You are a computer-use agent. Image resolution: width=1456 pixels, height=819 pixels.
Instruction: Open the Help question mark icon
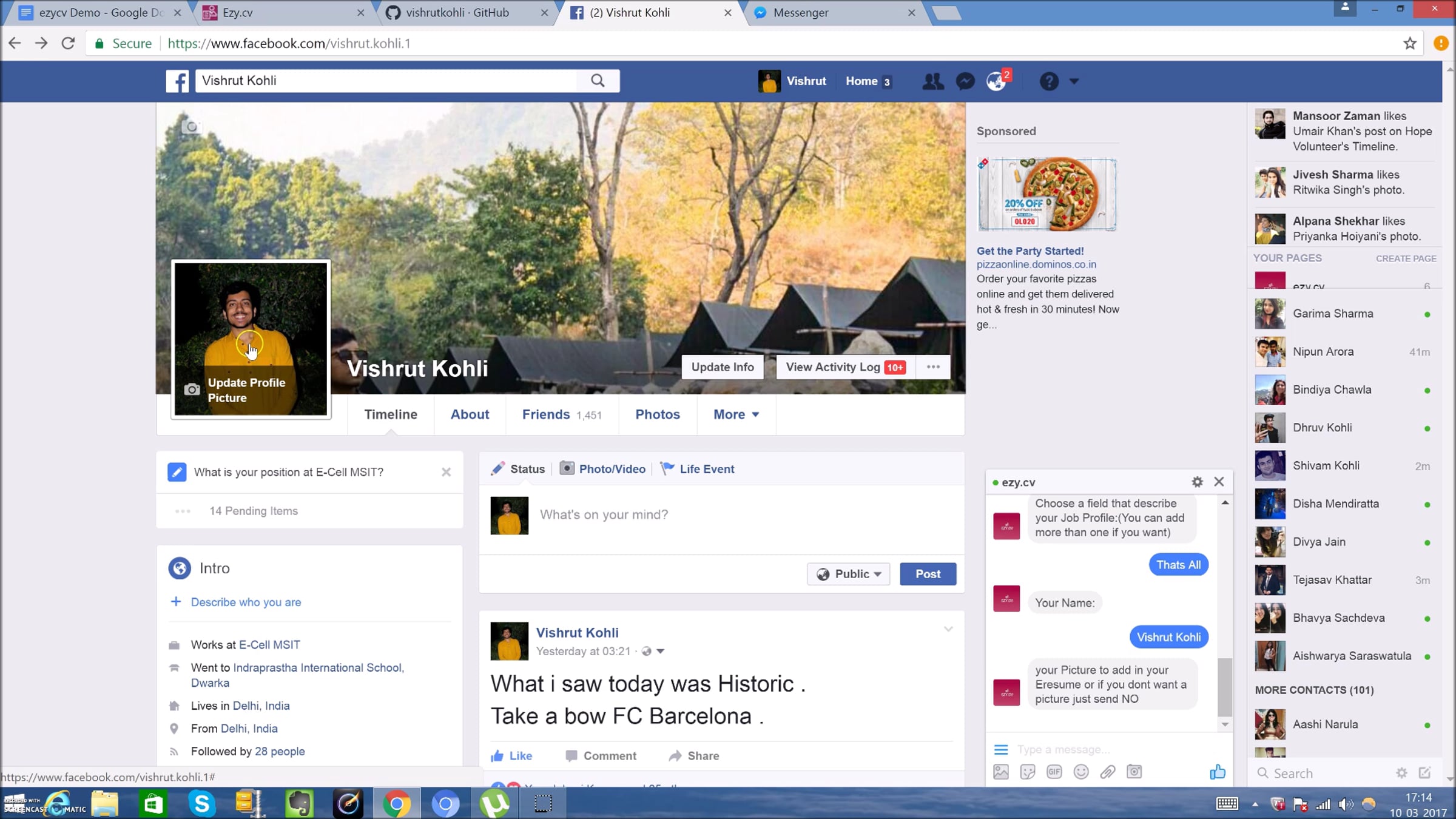(x=1049, y=81)
